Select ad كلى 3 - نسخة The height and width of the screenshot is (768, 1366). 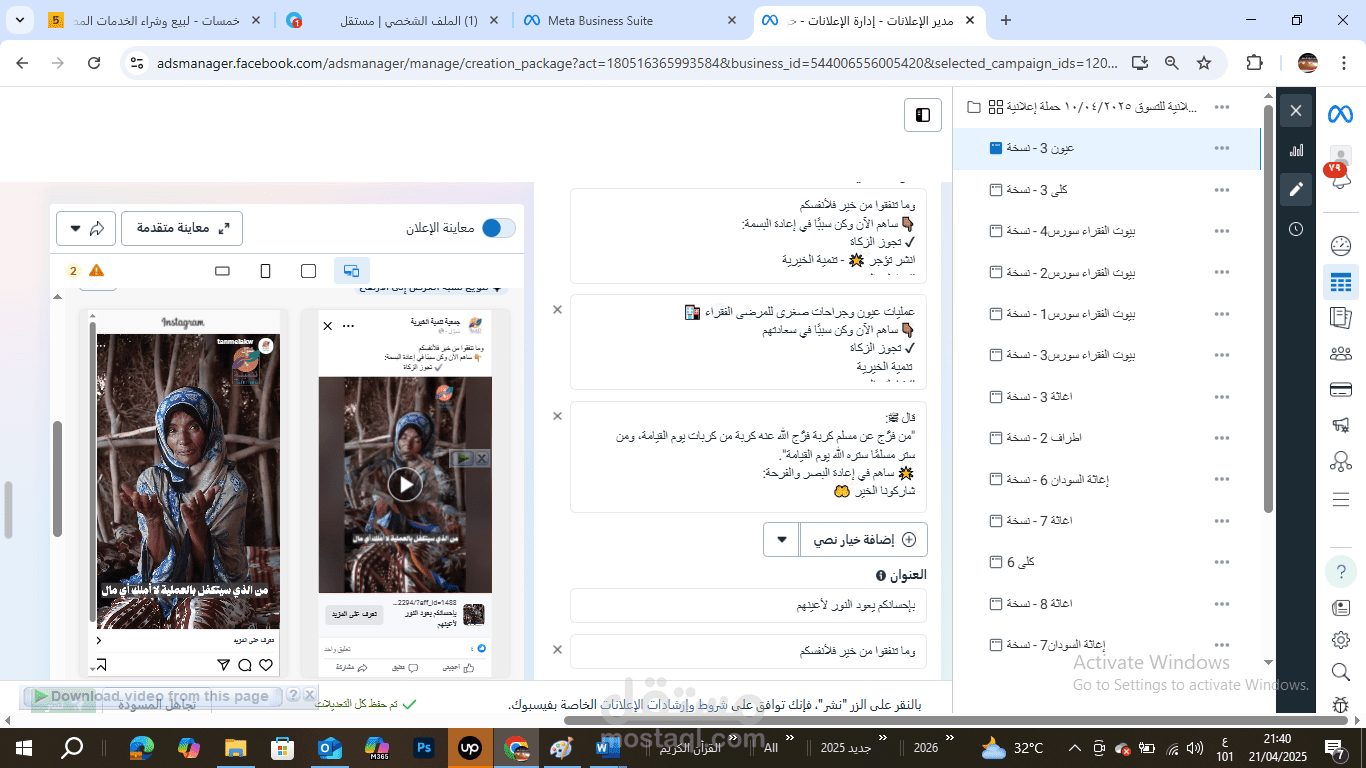(1106, 189)
